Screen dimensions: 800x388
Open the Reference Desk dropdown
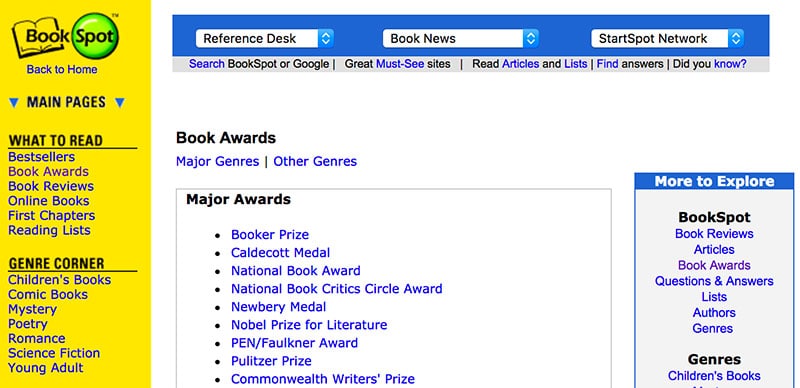point(264,39)
